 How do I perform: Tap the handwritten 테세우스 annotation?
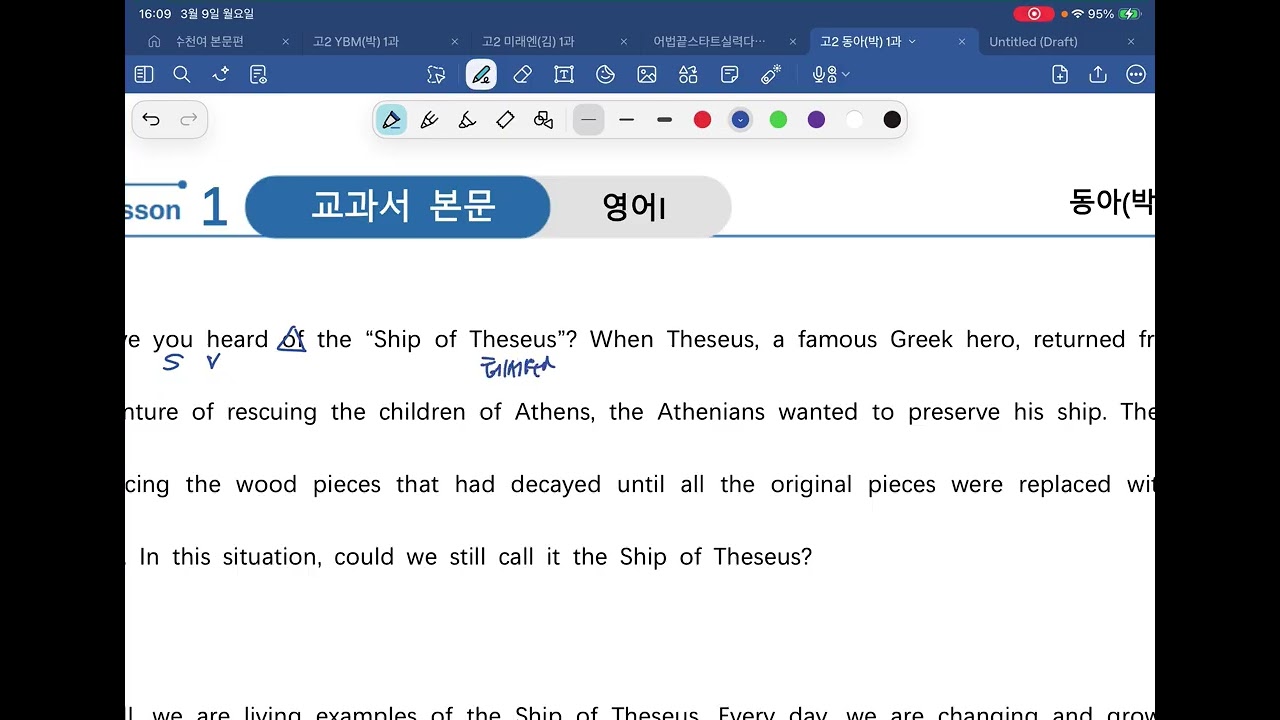pos(517,368)
